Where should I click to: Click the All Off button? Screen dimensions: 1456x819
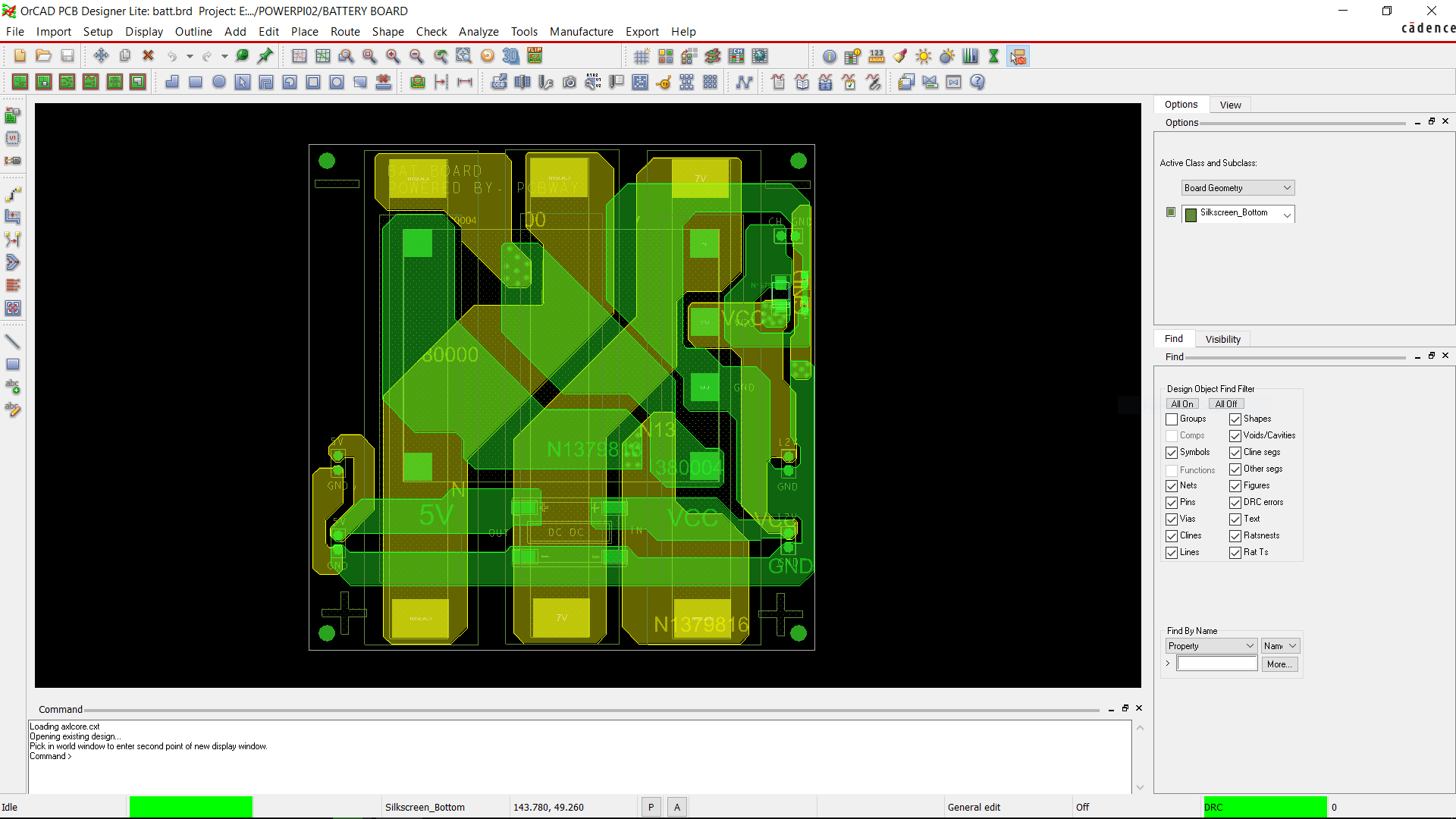click(x=1225, y=404)
